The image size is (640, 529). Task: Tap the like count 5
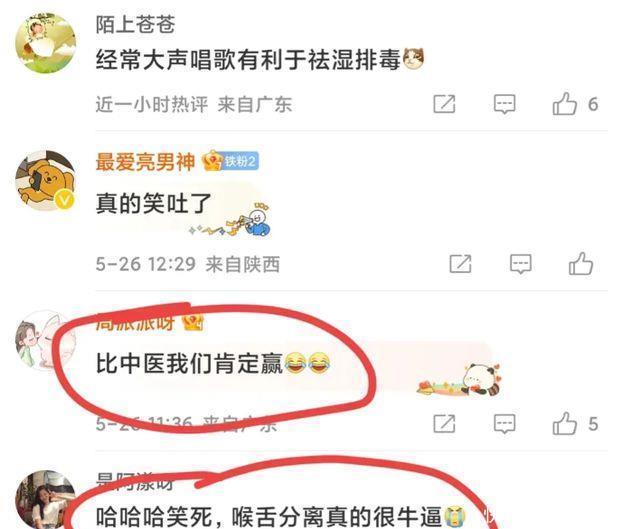pyautogui.click(x=593, y=424)
